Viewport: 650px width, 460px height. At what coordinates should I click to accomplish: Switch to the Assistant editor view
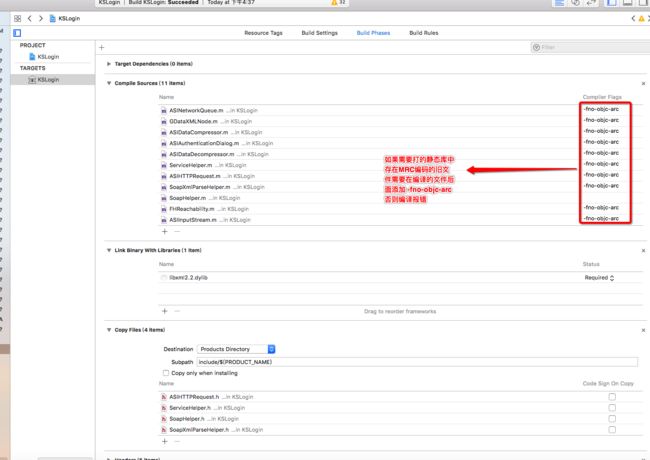pyautogui.click(x=575, y=3)
